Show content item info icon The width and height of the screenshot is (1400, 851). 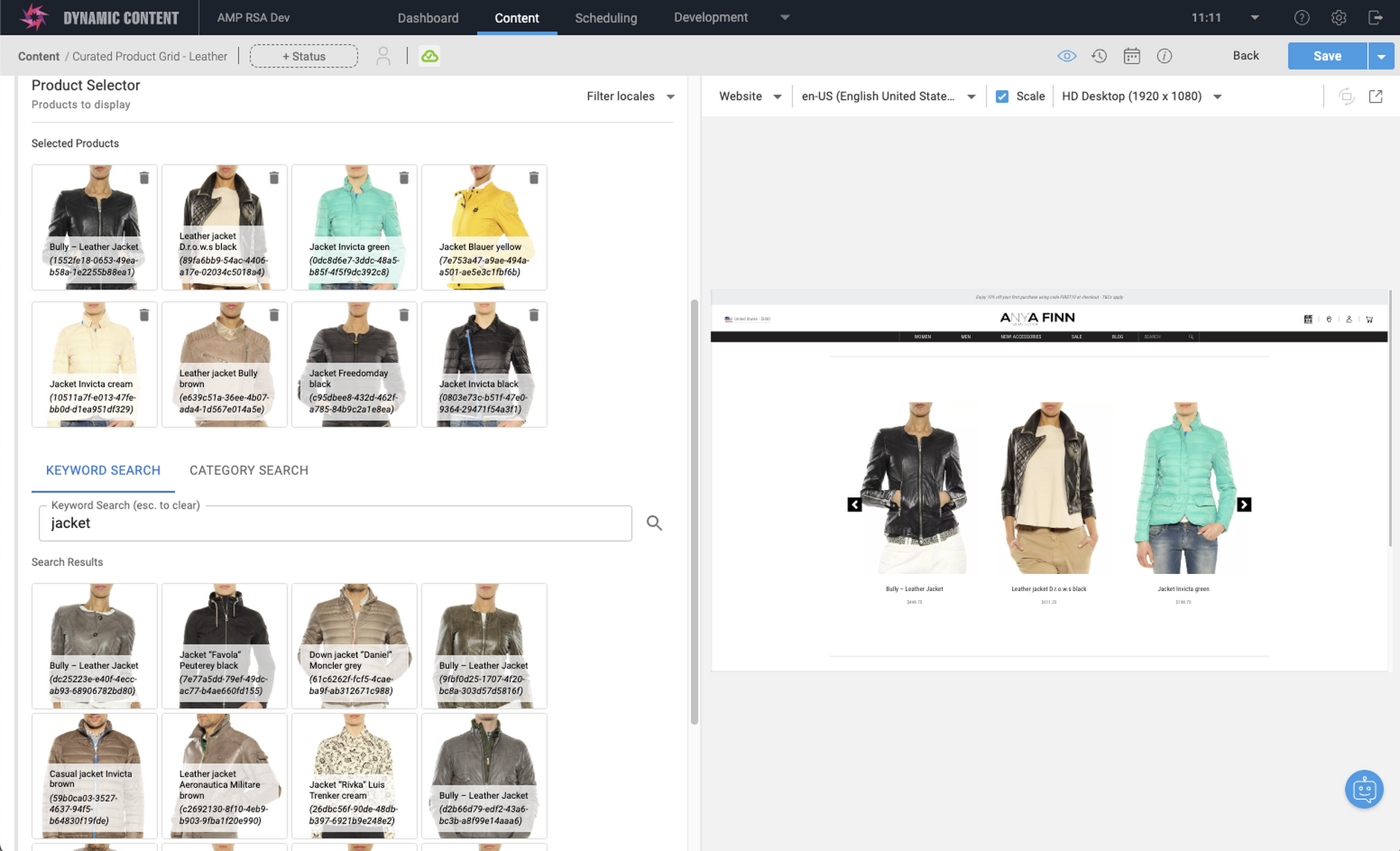[x=1165, y=56]
